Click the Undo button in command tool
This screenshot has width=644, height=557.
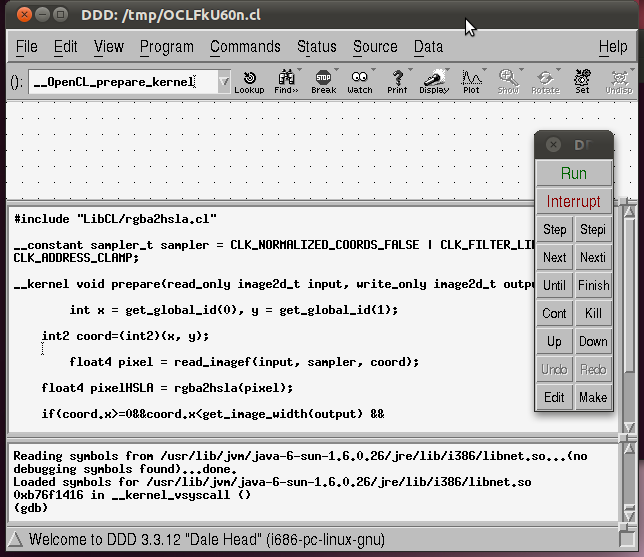point(554,369)
